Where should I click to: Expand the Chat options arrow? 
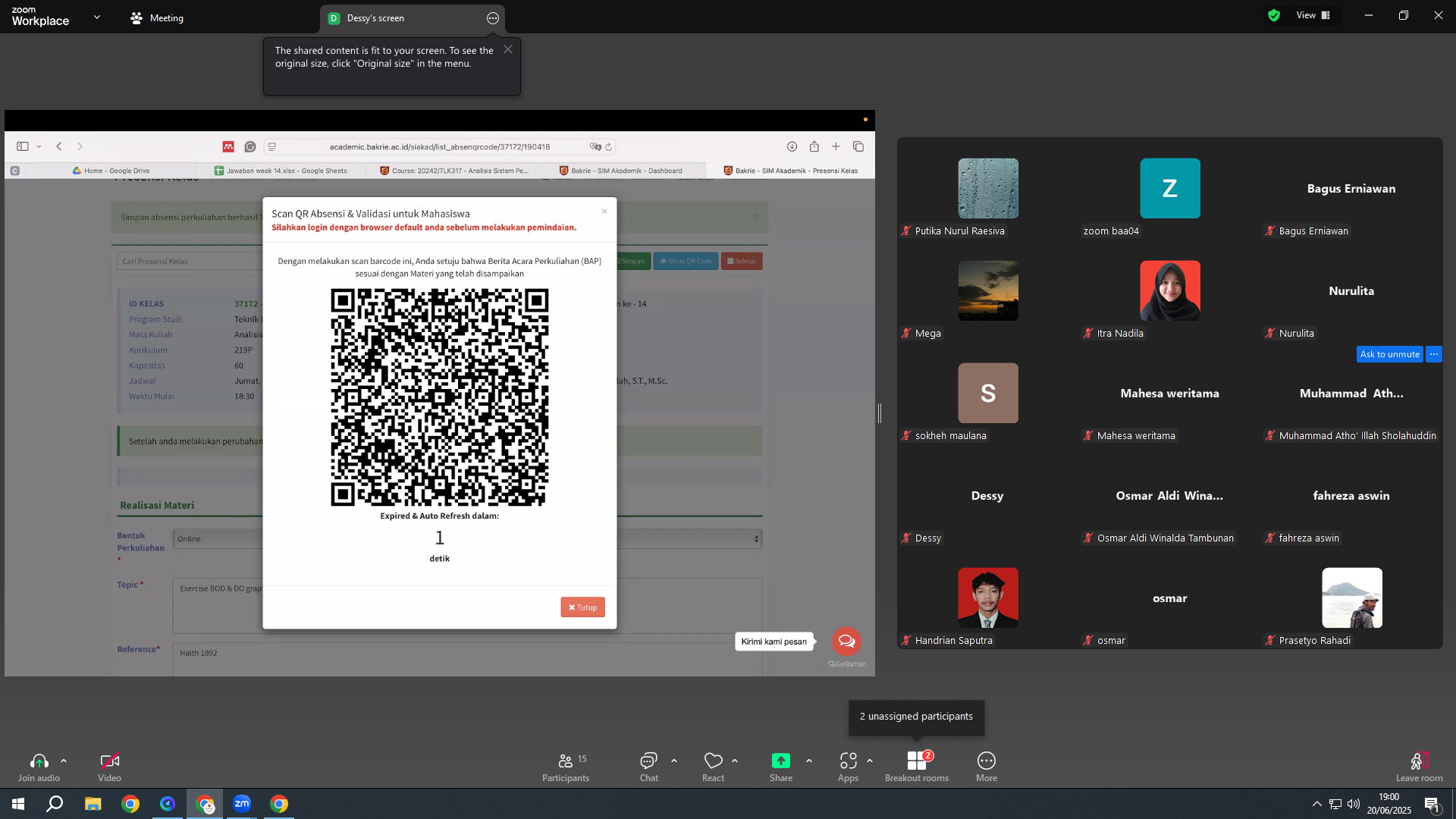pos(674,761)
